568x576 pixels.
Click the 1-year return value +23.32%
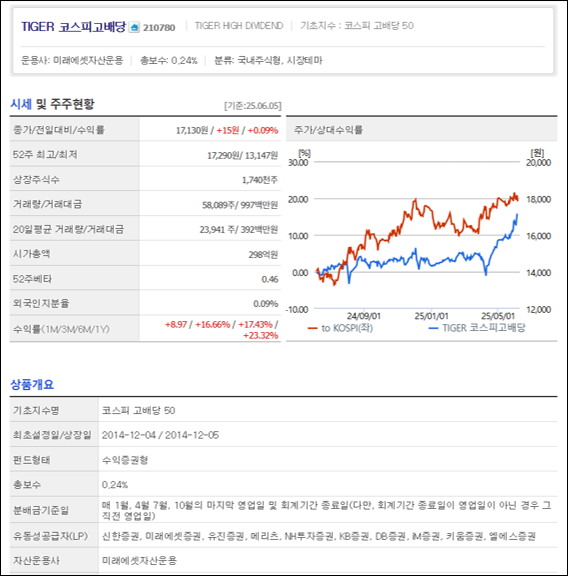pyautogui.click(x=260, y=335)
